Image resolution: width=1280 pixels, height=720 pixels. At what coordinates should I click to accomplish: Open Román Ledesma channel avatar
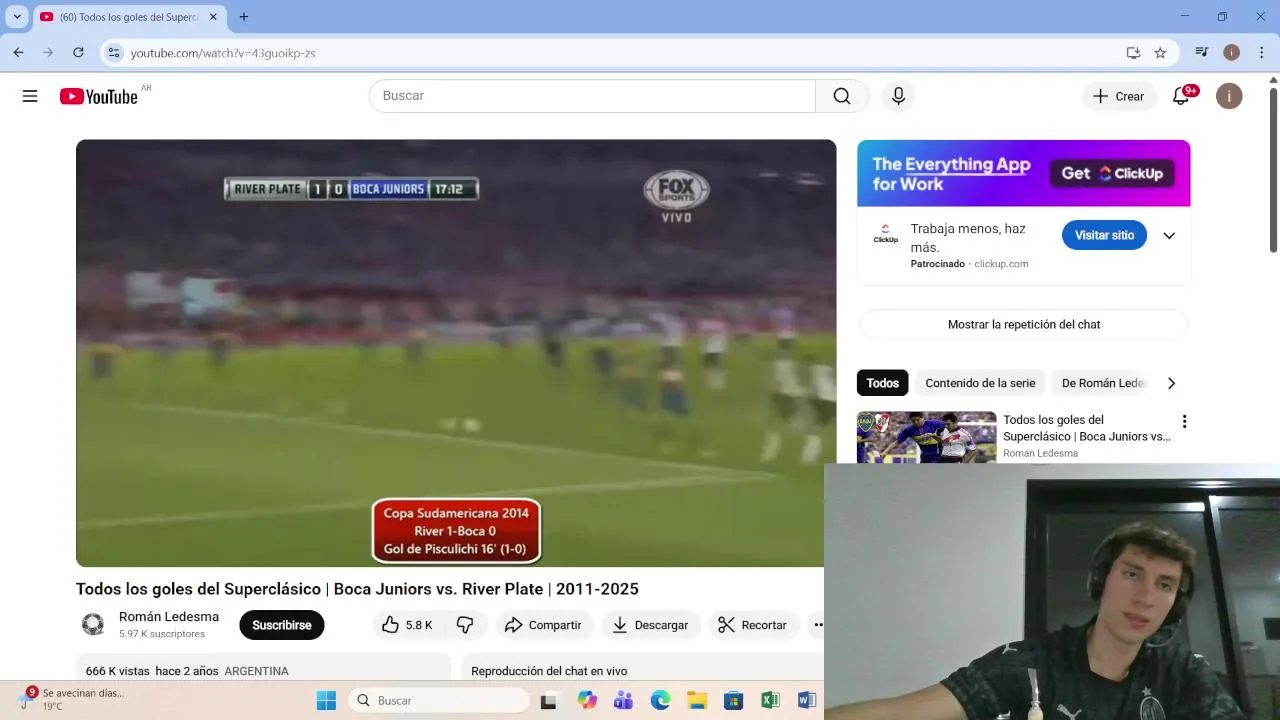[93, 625]
